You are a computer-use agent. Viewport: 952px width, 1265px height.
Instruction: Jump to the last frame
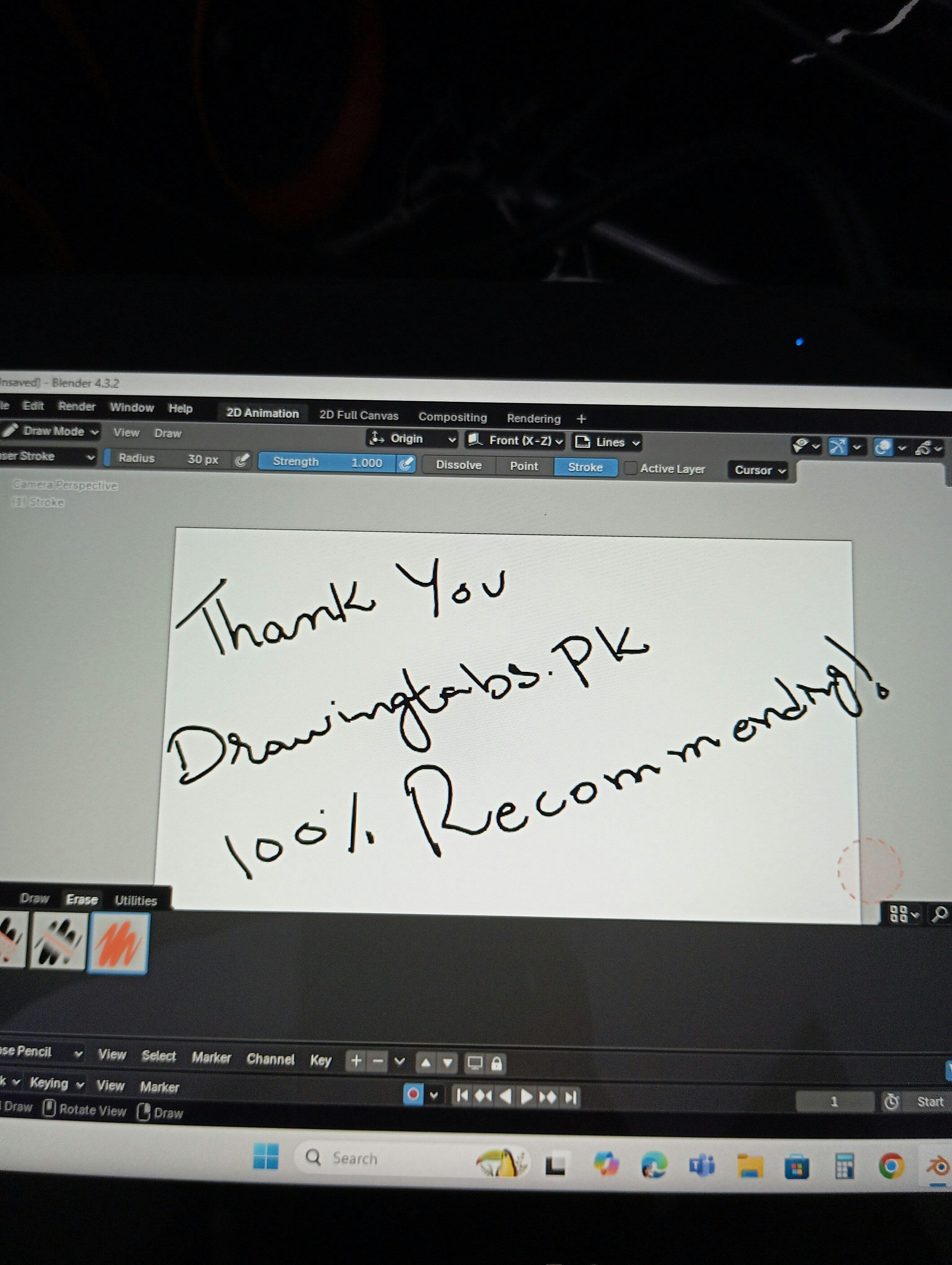(x=570, y=1098)
